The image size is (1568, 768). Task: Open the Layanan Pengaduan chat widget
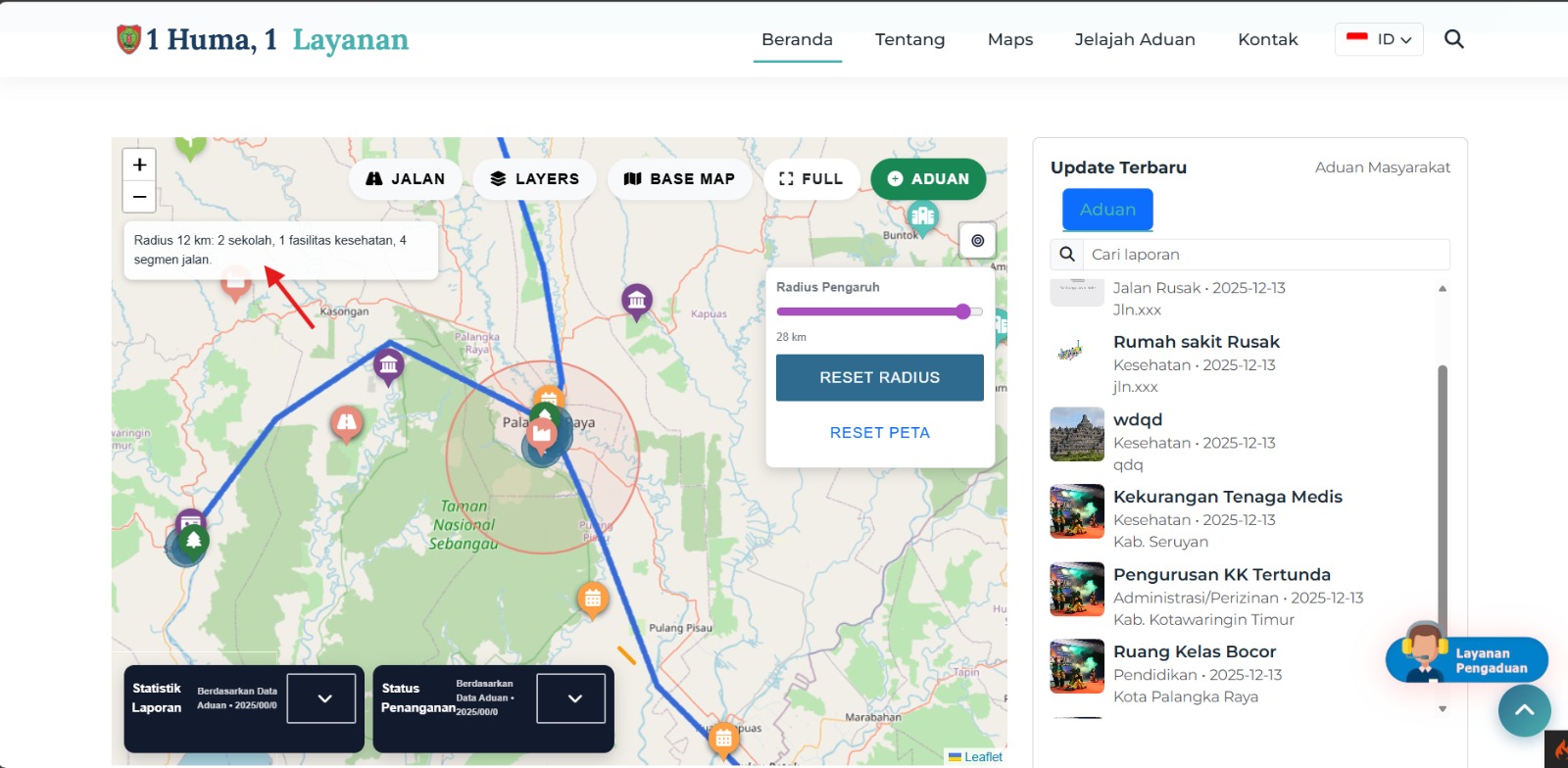[1466, 660]
